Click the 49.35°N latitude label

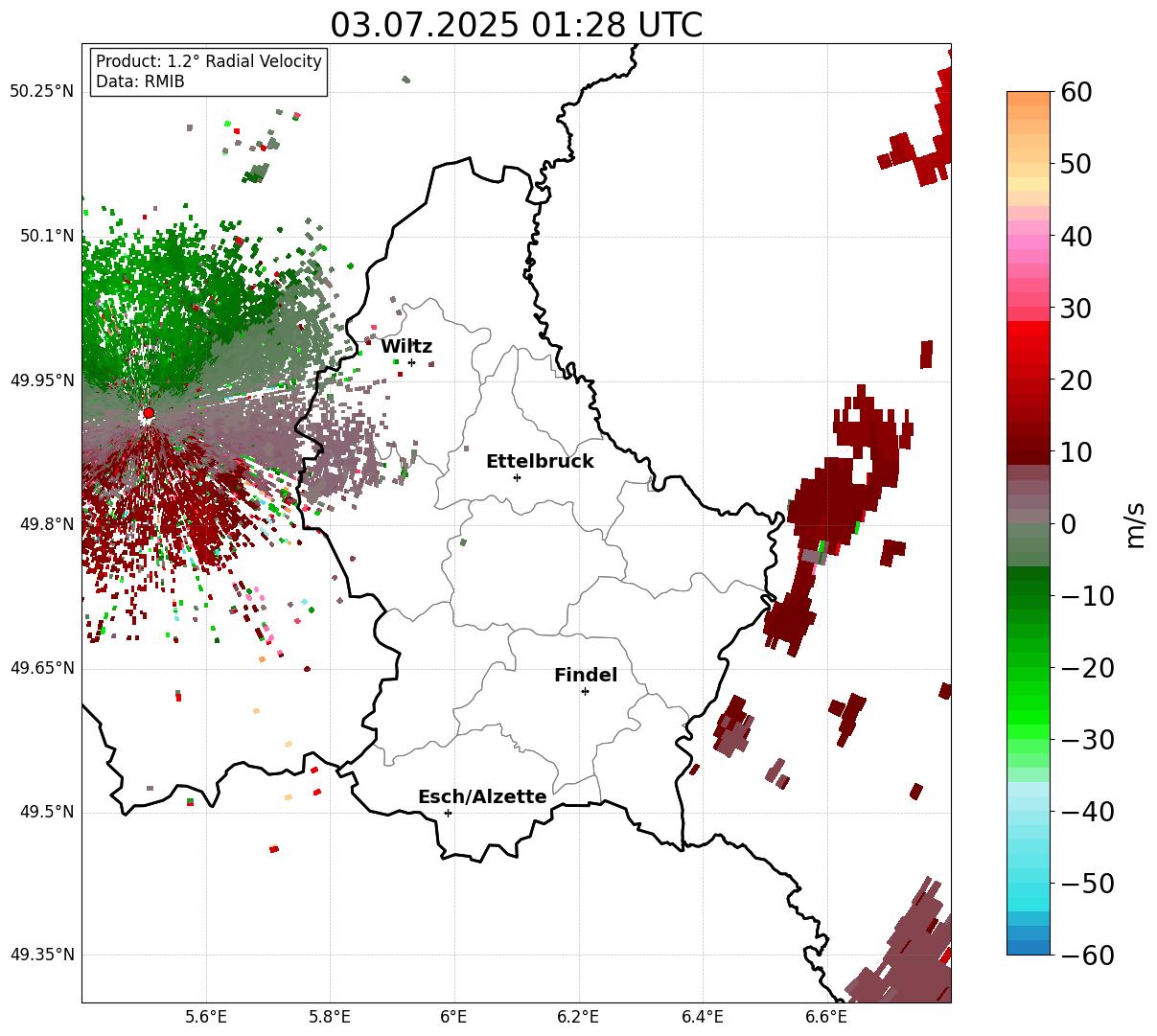pyautogui.click(x=42, y=955)
